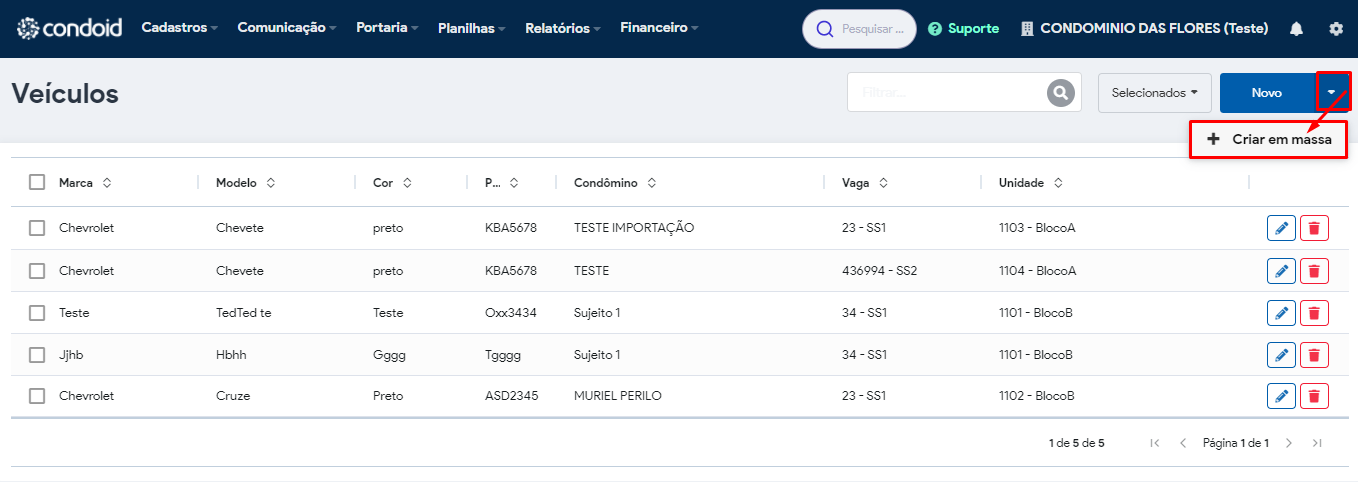This screenshot has width=1358, height=482.
Task: Check the TedTed te row checkbox
Action: tap(37, 313)
